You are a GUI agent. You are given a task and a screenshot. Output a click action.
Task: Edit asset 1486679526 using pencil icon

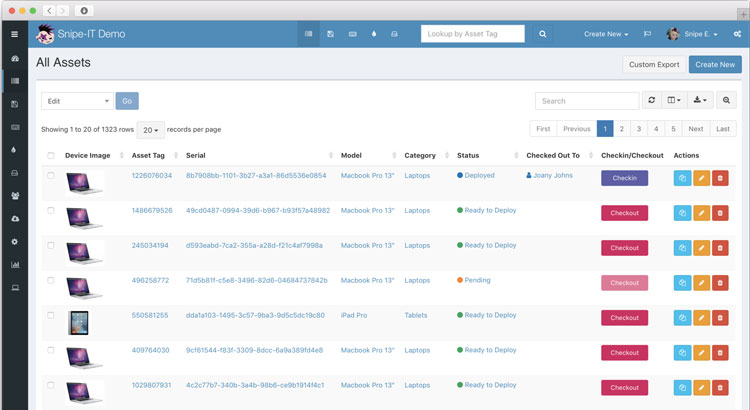(701, 213)
